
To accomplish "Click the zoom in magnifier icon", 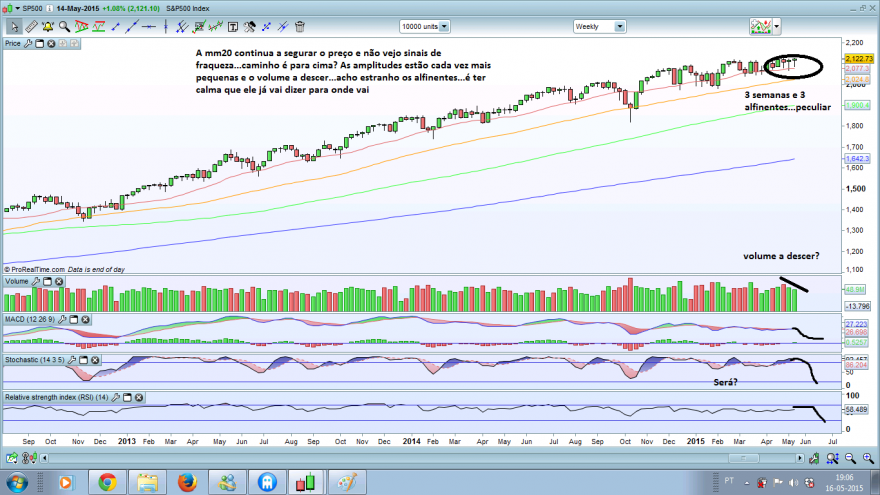I will pos(868,459).
